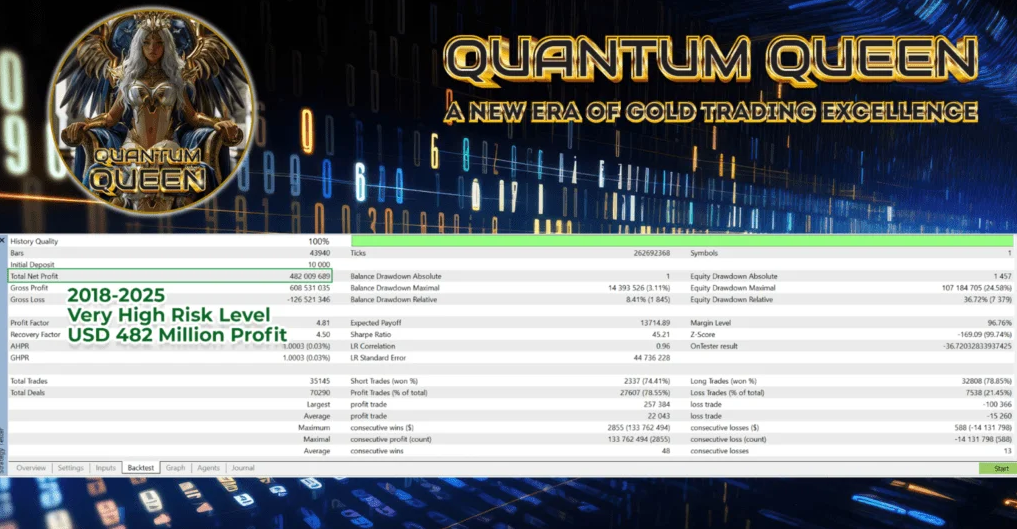Click the Quantum Queen round logo

(x=152, y=111)
